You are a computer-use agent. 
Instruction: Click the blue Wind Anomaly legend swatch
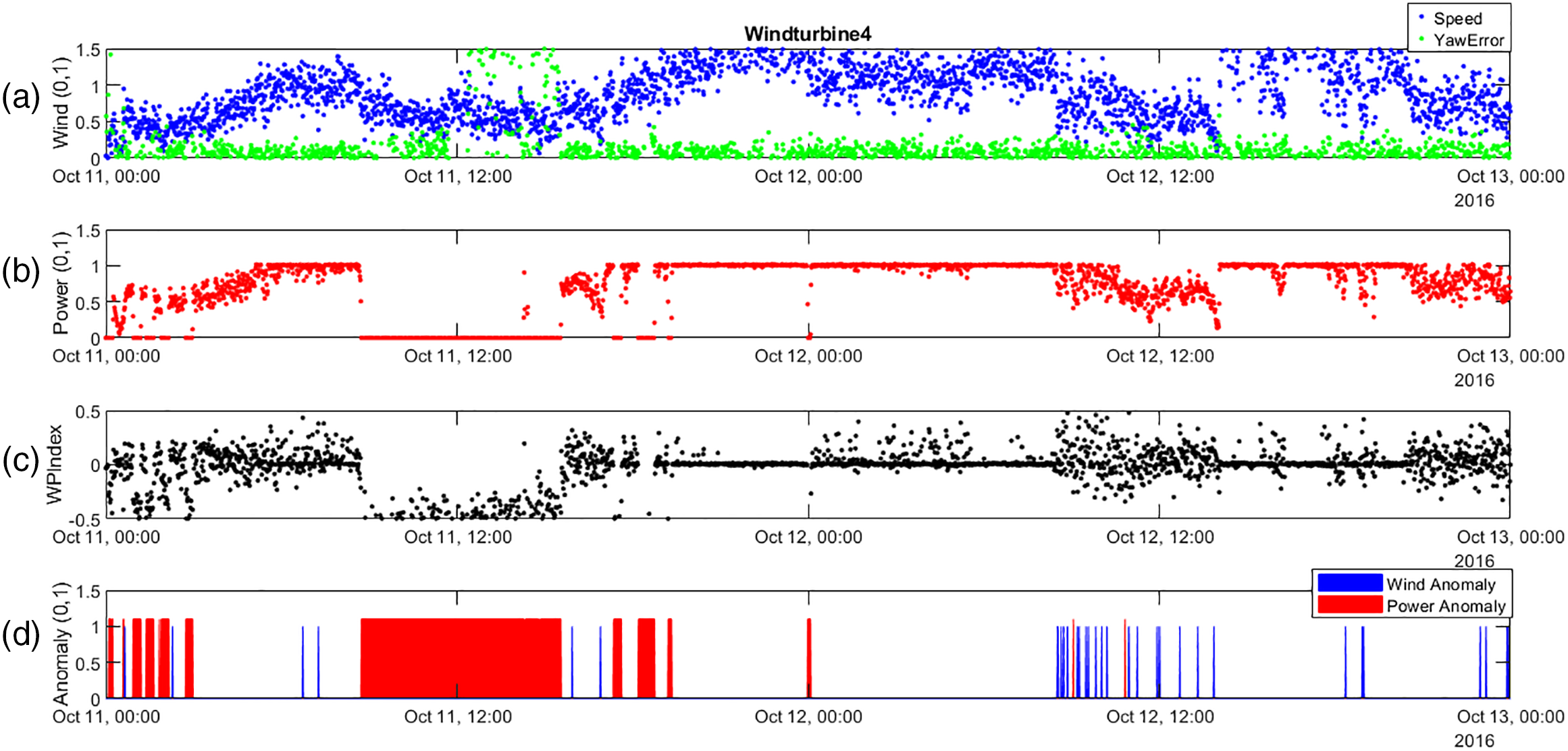point(1349,584)
